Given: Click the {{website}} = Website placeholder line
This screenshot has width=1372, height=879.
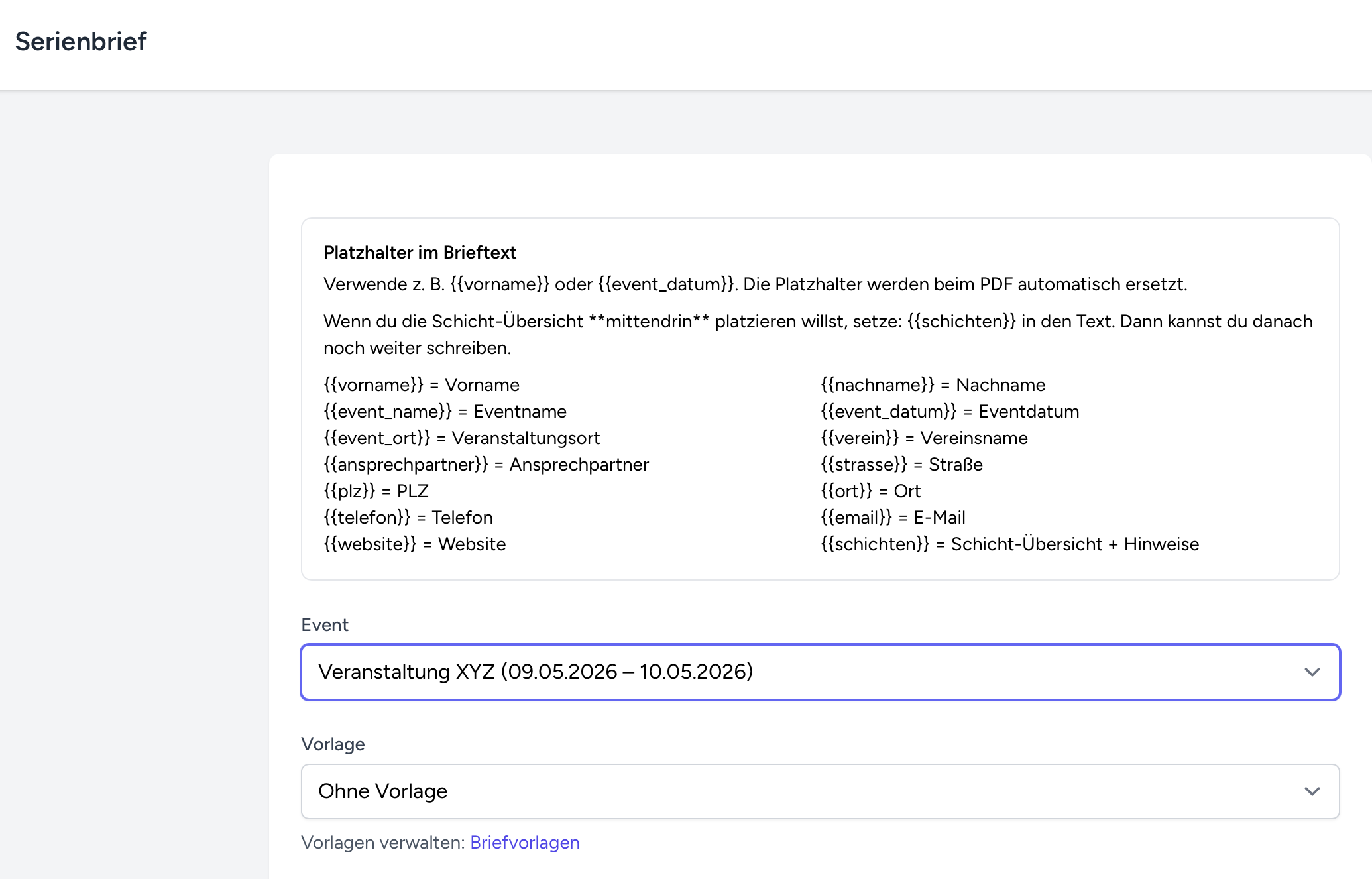Looking at the screenshot, I should coord(414,544).
